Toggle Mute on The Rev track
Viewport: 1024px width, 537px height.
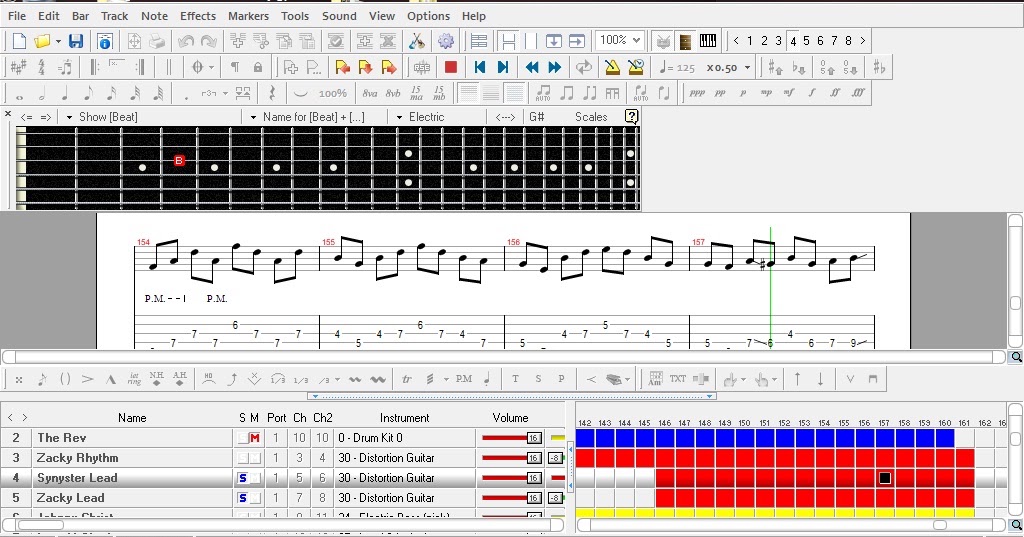click(255, 438)
